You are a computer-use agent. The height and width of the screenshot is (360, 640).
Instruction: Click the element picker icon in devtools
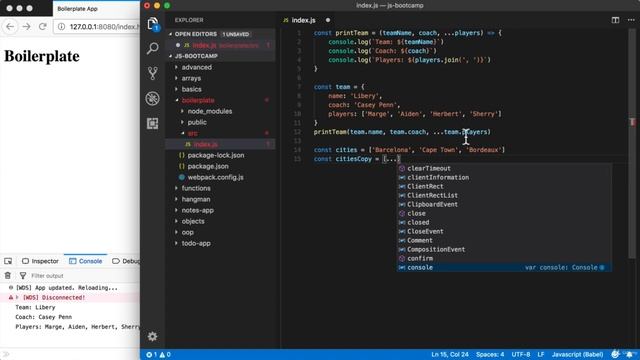click(8, 261)
